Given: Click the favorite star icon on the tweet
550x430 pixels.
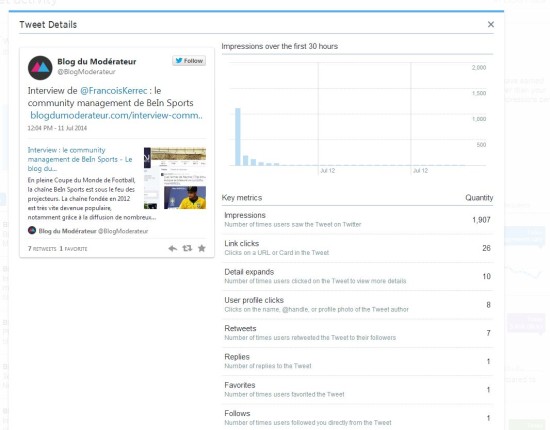Looking at the screenshot, I should point(202,248).
